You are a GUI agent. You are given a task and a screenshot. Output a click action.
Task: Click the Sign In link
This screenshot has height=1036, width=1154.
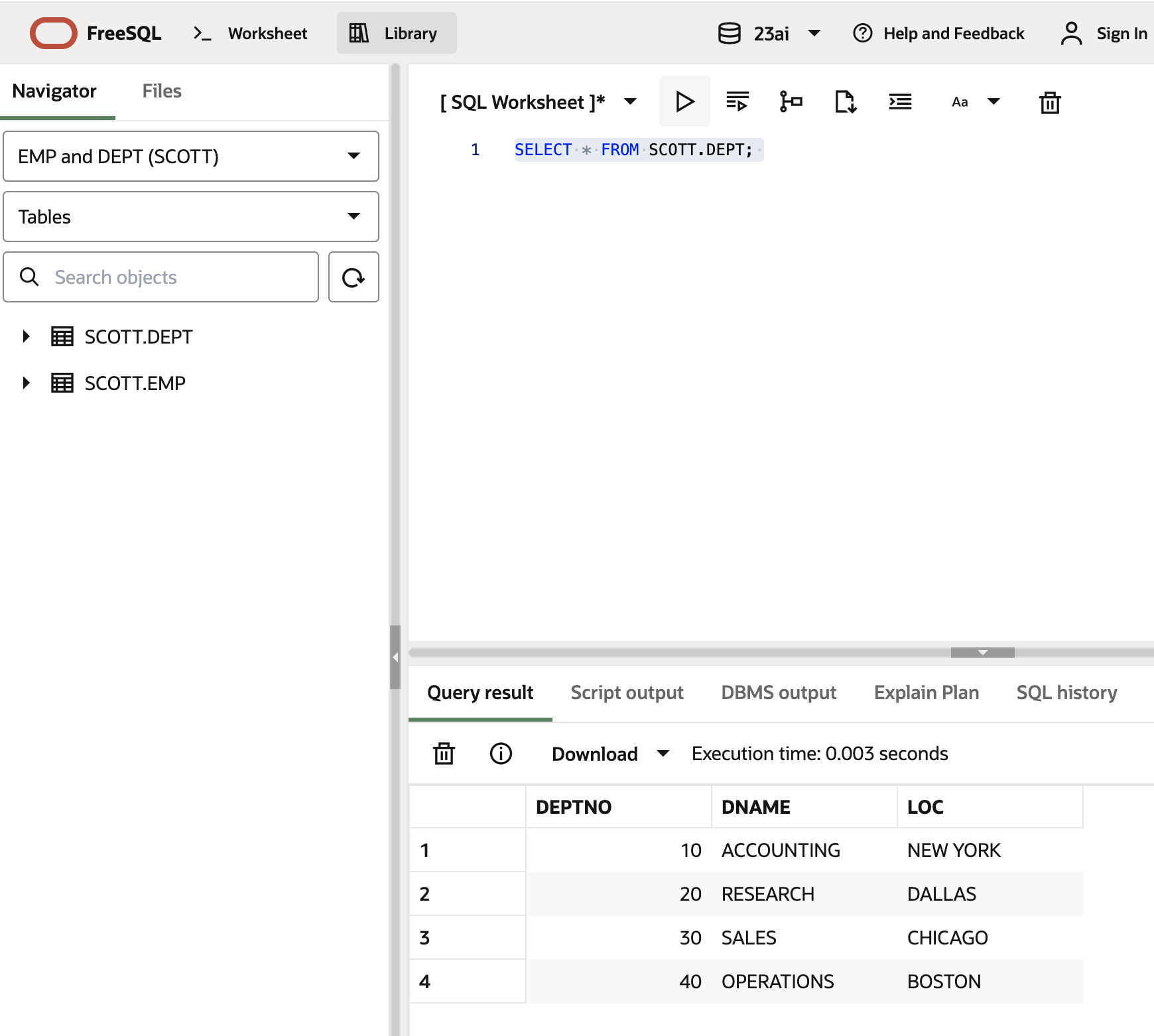coord(1121,33)
